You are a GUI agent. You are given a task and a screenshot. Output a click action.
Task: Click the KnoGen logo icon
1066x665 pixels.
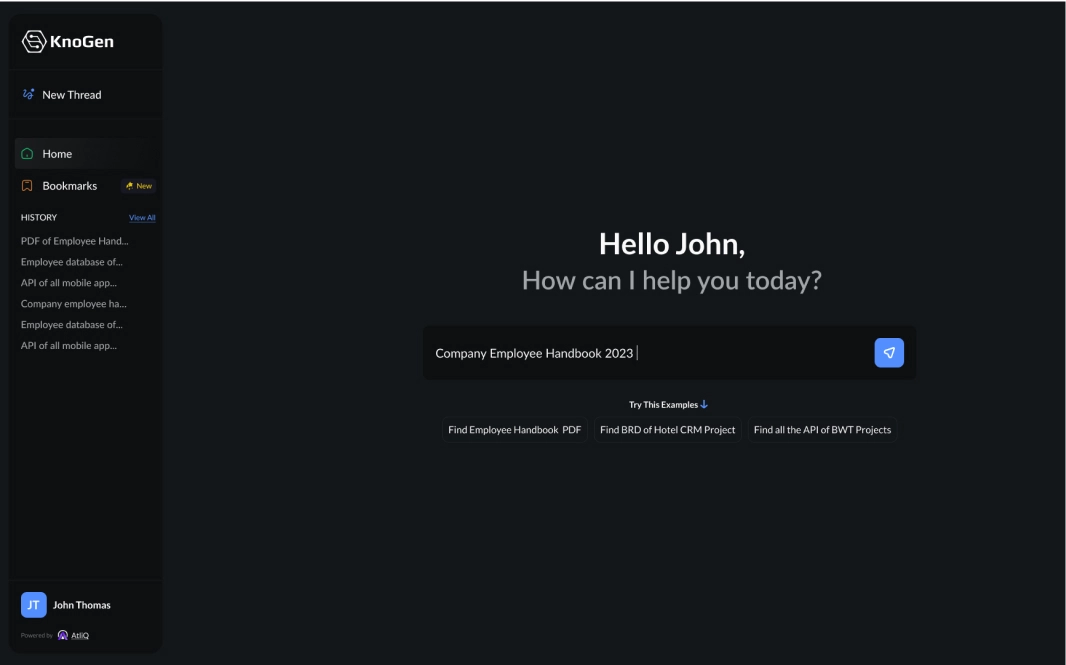click(x=33, y=42)
